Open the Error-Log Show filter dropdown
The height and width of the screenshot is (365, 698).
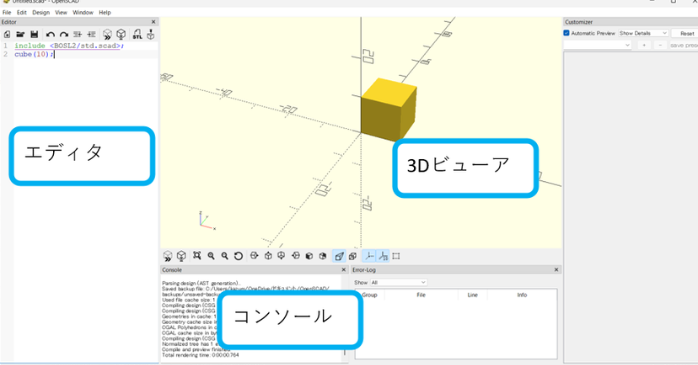[x=398, y=282]
